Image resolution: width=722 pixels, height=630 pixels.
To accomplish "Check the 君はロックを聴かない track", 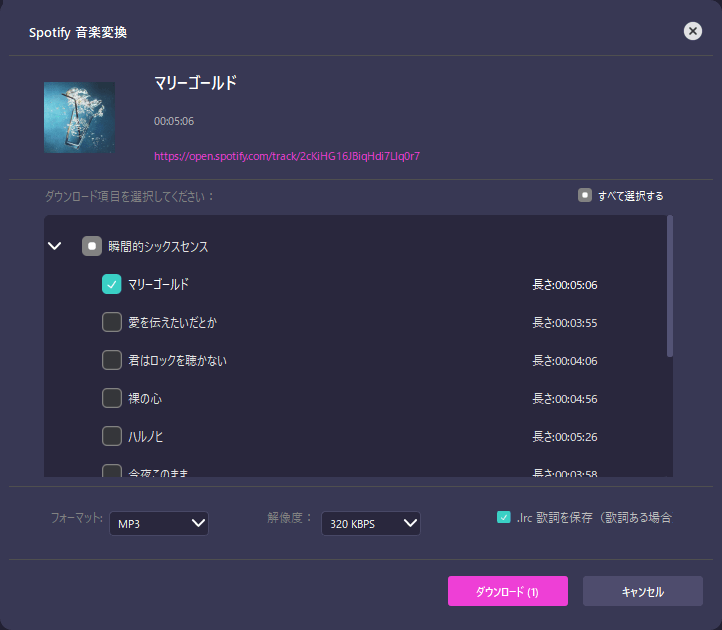I will pyautogui.click(x=112, y=360).
